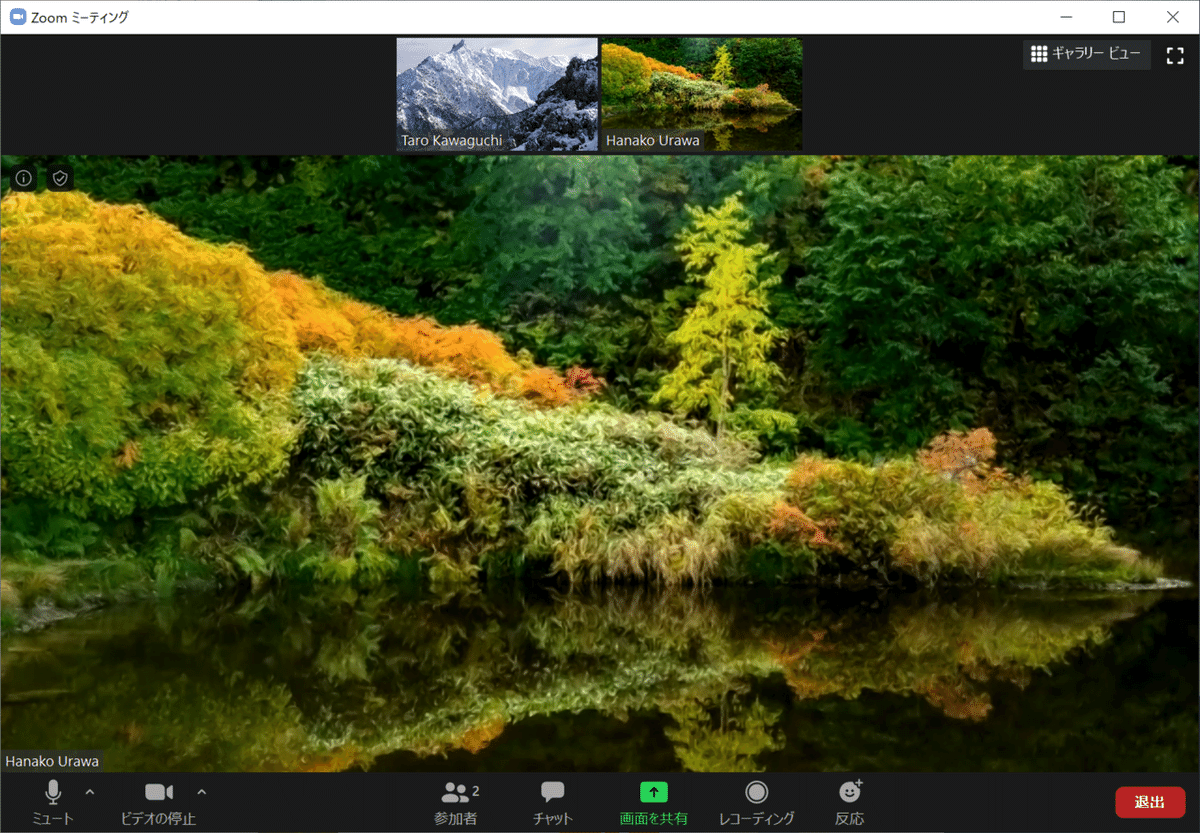Open encryption shield icon
Image resolution: width=1200 pixels, height=833 pixels.
61,178
